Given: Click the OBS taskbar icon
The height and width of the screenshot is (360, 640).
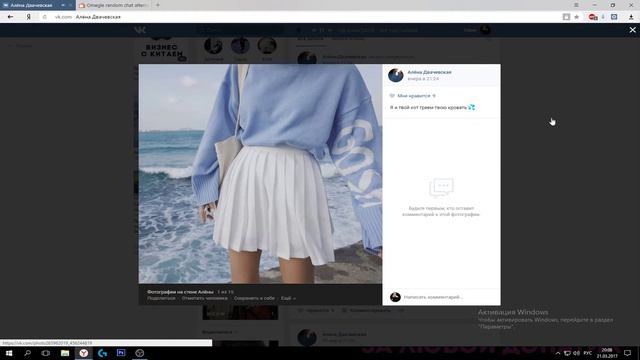Looking at the screenshot, I should point(140,353).
